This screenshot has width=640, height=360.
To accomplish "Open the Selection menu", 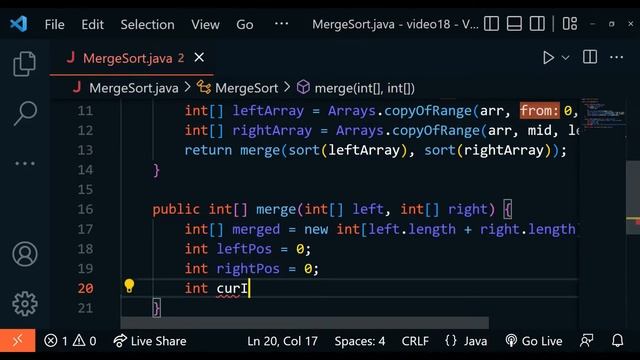I will click(147, 24).
